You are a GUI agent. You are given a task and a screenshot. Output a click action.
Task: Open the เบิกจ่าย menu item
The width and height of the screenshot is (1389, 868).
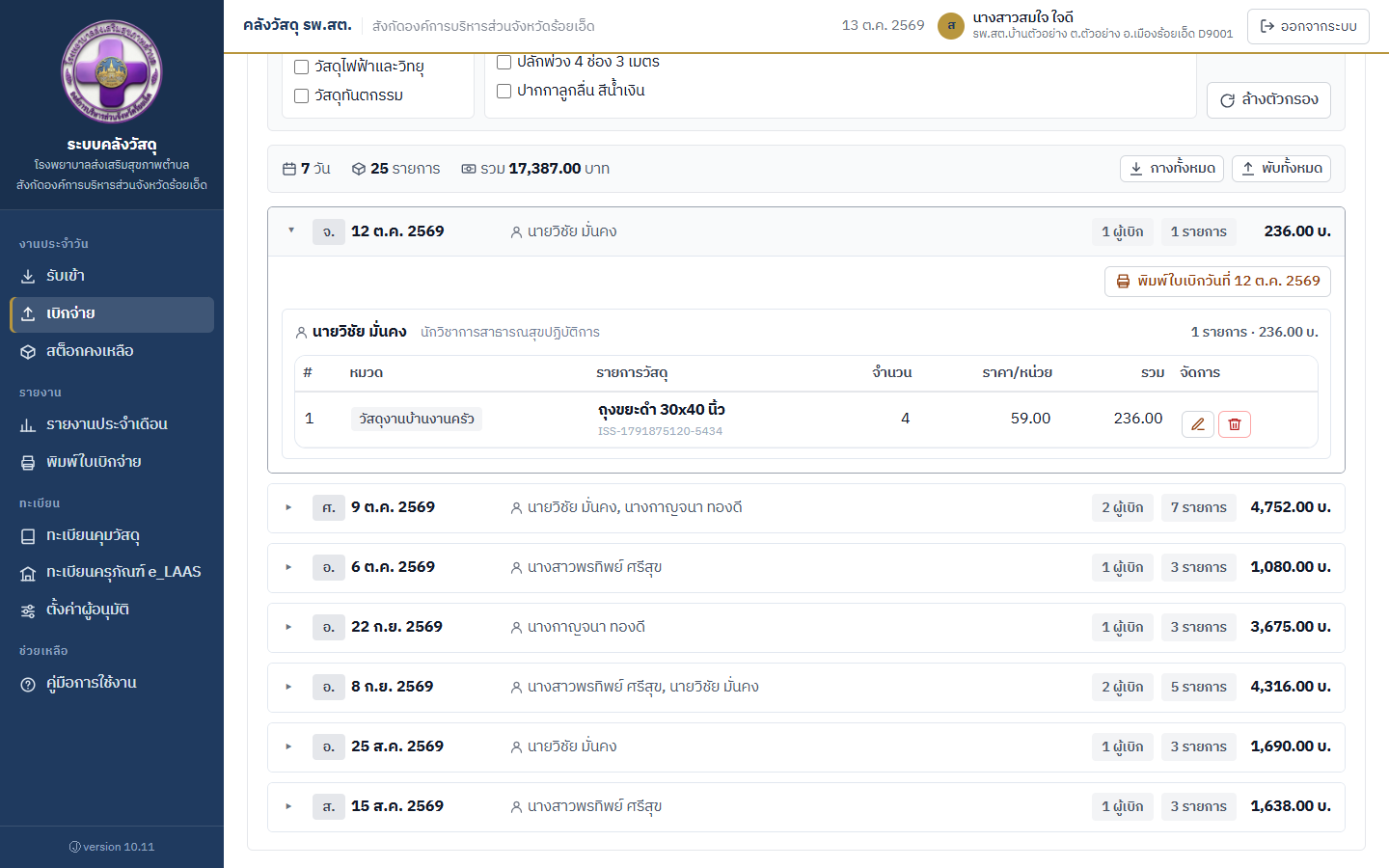click(112, 314)
